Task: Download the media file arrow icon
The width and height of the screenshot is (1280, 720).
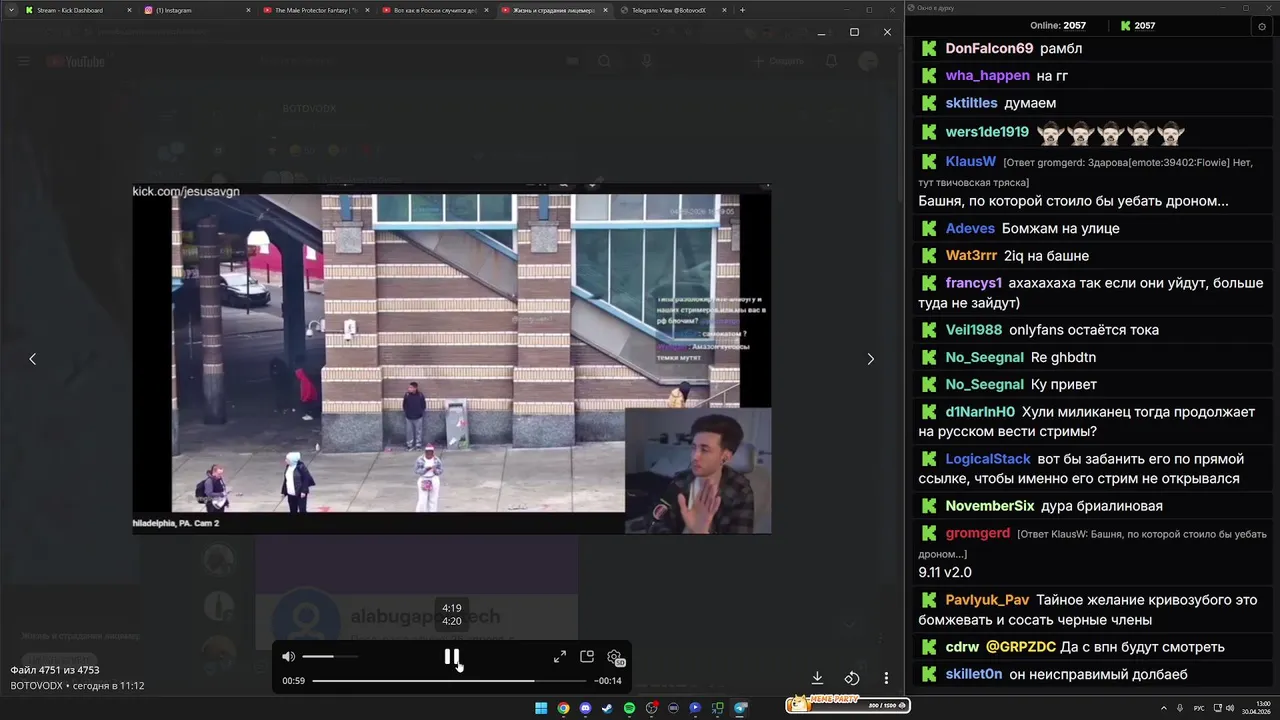Action: [x=817, y=678]
